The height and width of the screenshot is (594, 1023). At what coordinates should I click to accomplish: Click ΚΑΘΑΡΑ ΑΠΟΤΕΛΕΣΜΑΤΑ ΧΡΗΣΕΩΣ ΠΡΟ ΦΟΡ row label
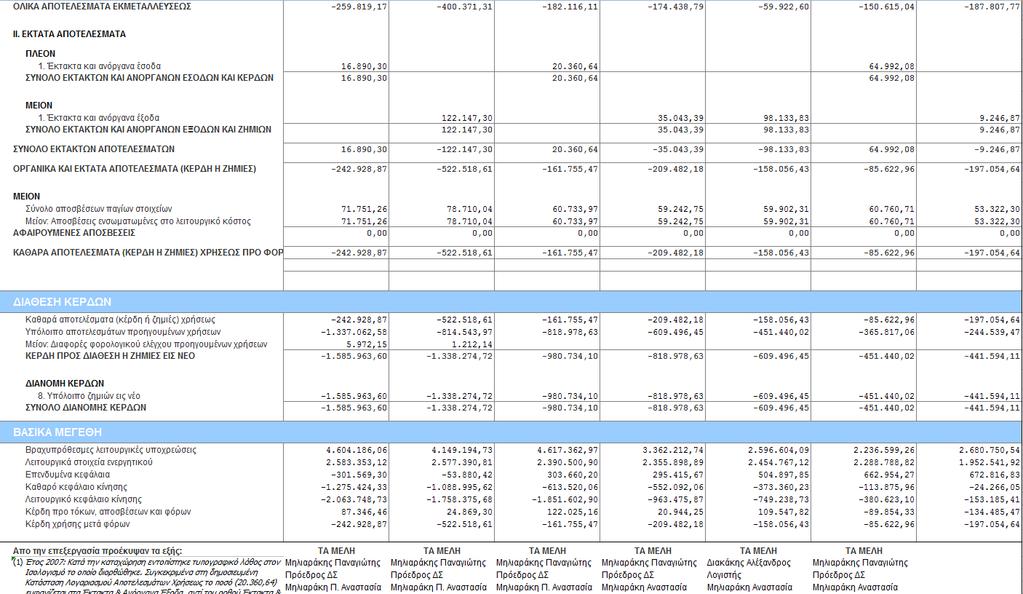coord(147,252)
